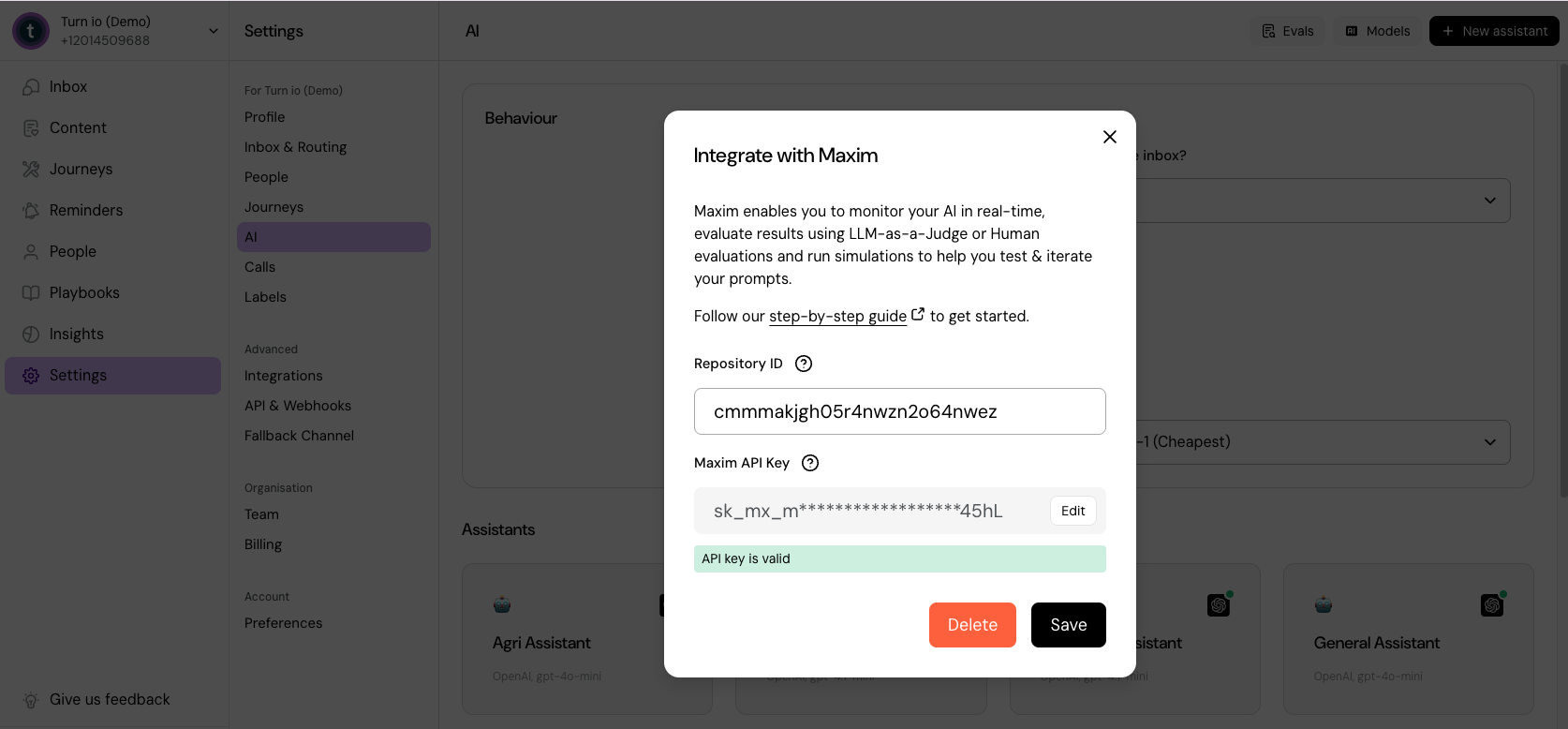Open the Cheapest model dropdown
The image size is (1568, 729).
[1489, 442]
